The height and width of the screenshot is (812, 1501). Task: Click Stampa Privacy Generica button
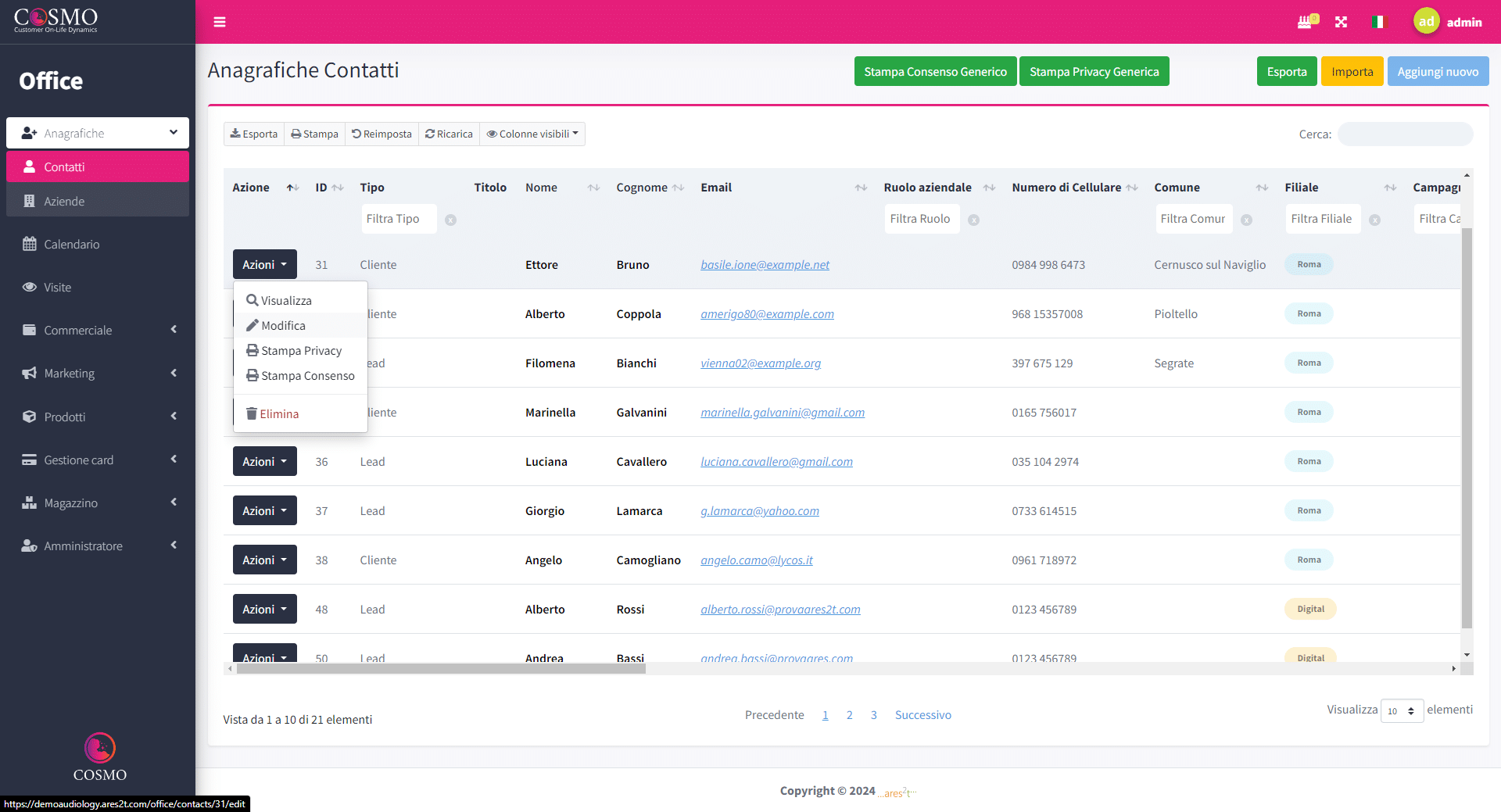click(x=1094, y=71)
